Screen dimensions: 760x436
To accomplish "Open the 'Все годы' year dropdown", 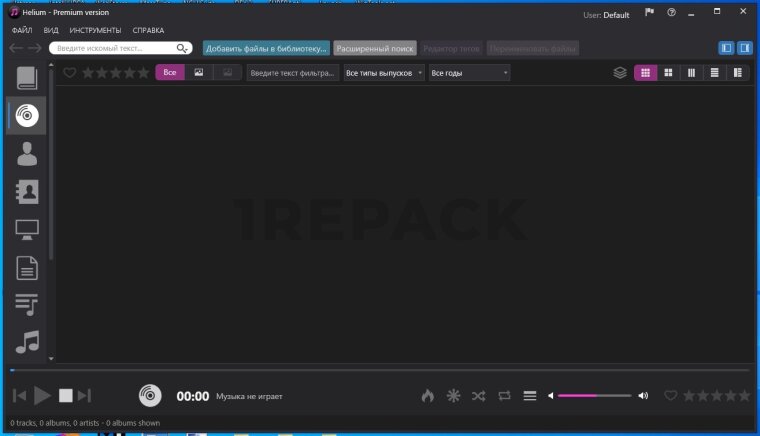I will [x=469, y=73].
